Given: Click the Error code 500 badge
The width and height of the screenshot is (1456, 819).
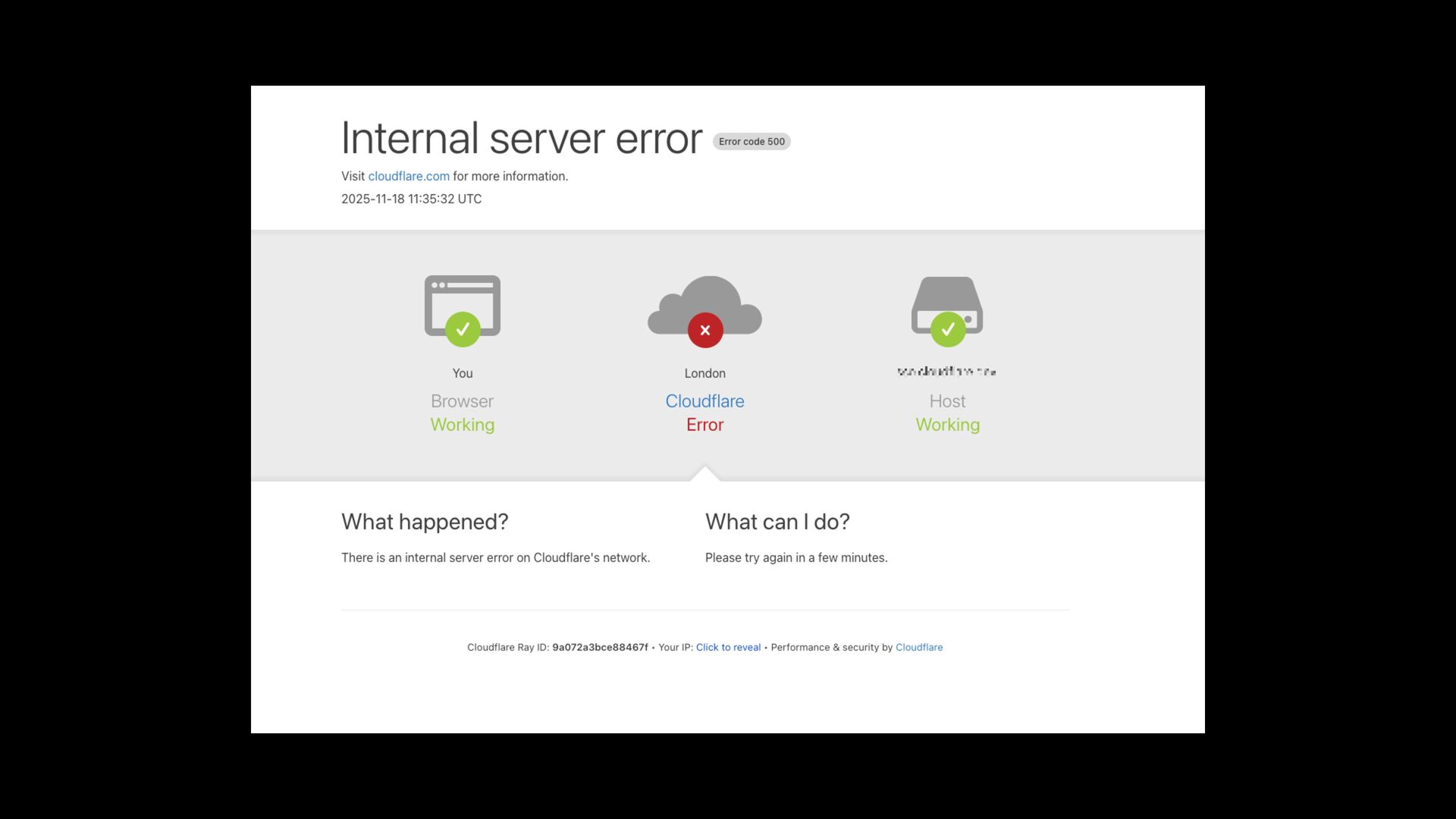Looking at the screenshot, I should pos(752,142).
